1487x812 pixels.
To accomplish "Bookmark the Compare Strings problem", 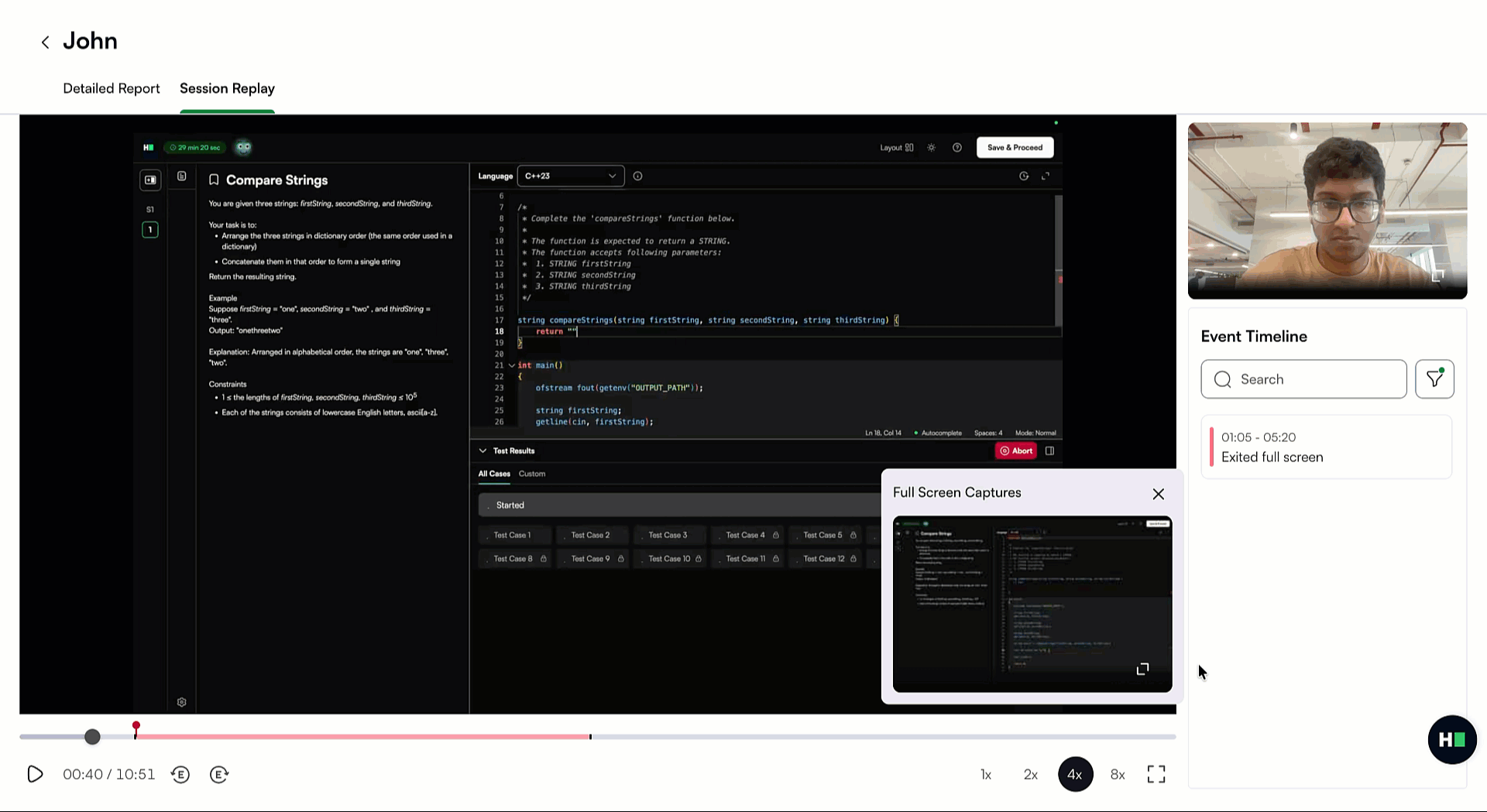I will pos(214,180).
